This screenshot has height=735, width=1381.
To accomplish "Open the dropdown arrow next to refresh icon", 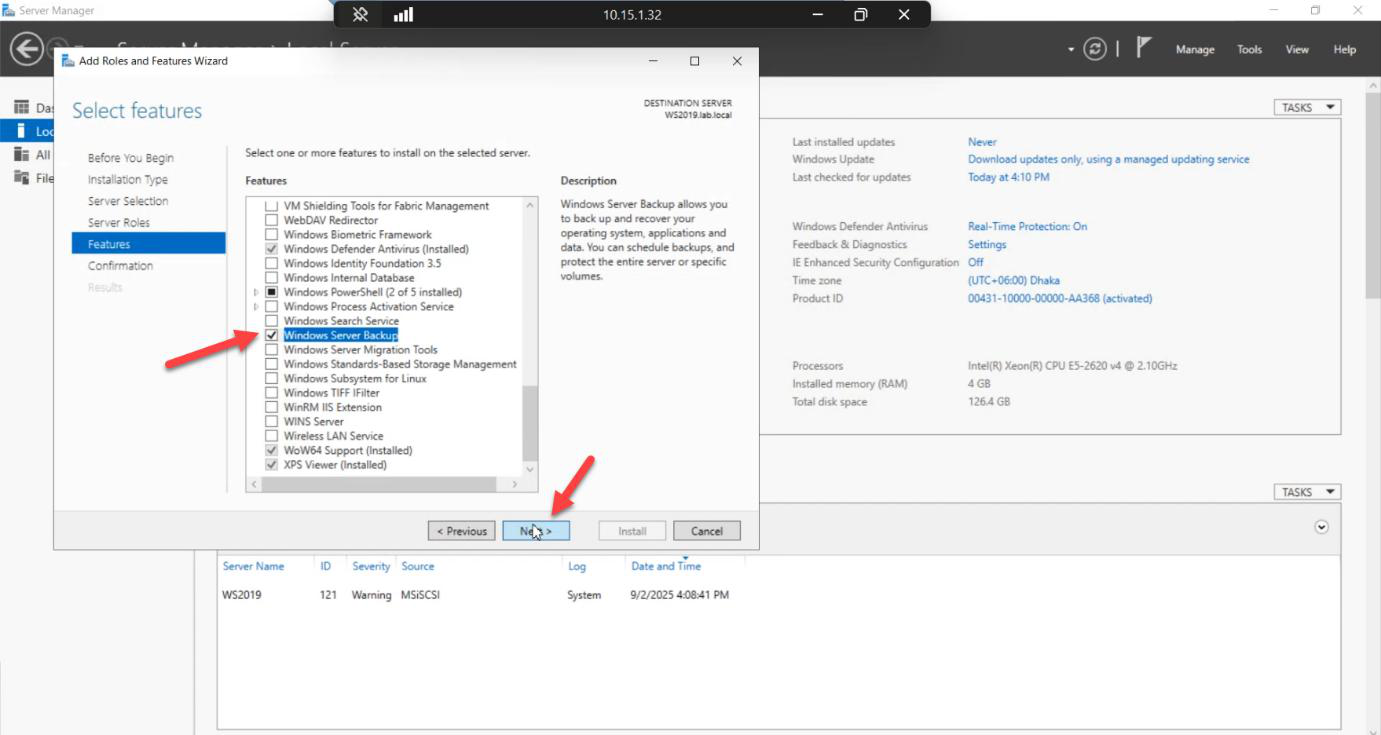I will 1071,49.
